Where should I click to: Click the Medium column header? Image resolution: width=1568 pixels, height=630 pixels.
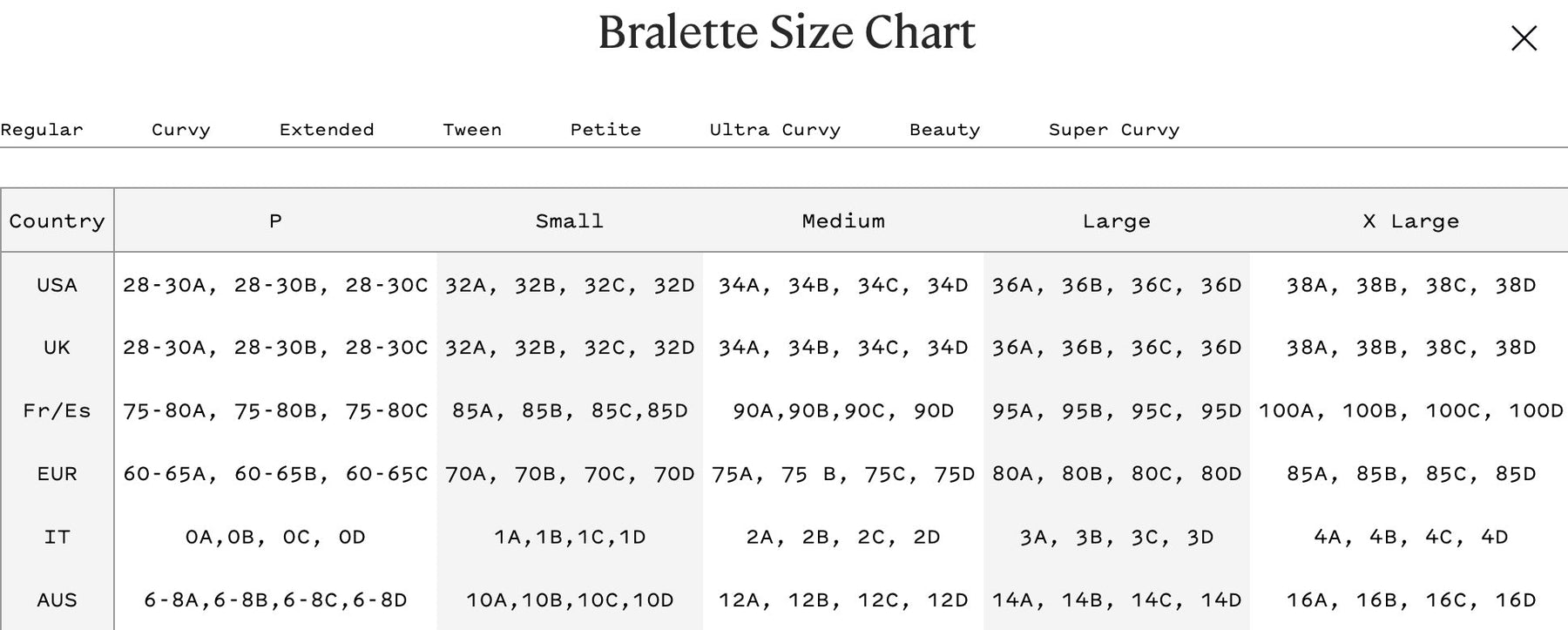(843, 221)
